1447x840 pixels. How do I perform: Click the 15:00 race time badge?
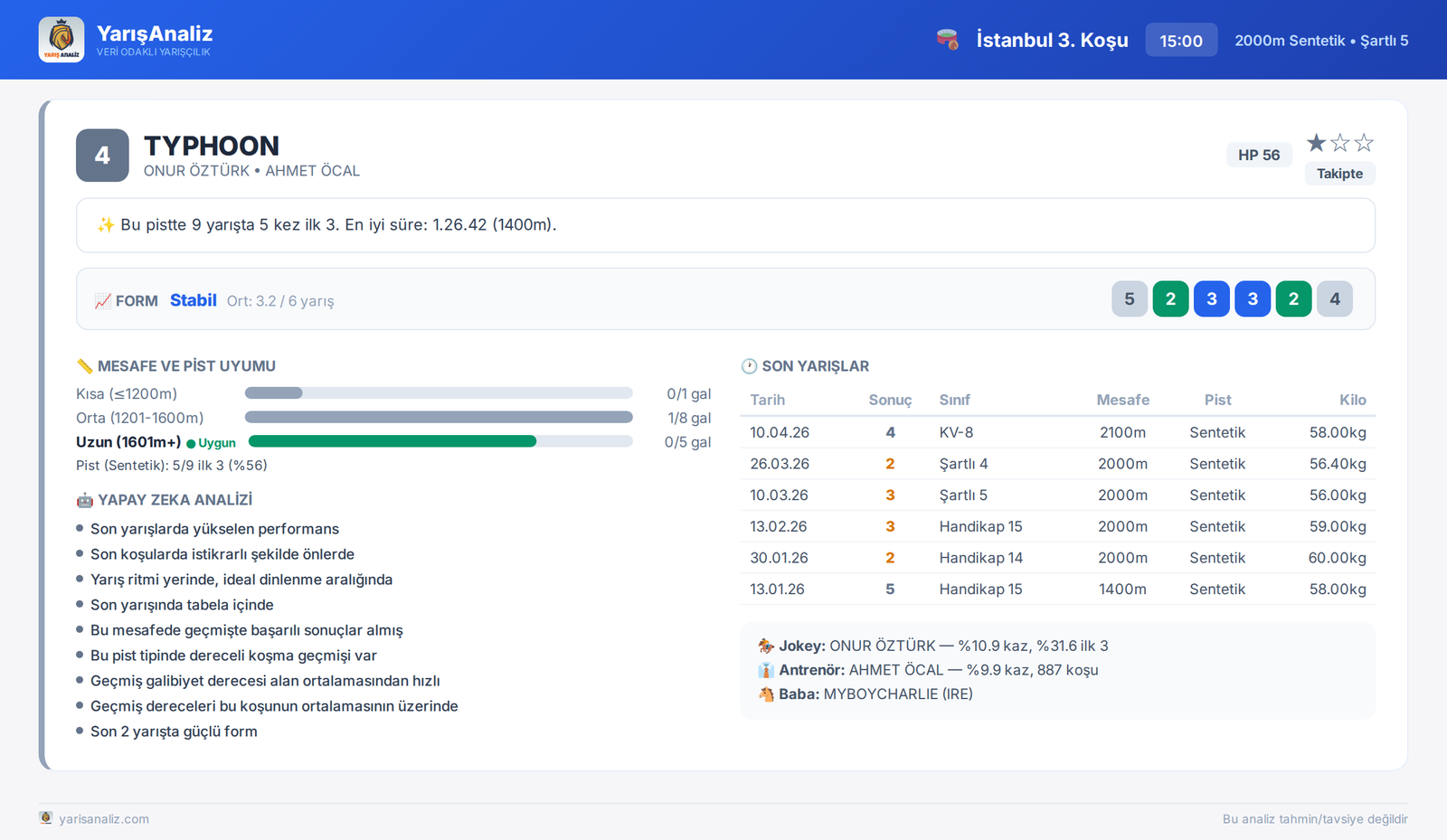(x=1181, y=41)
